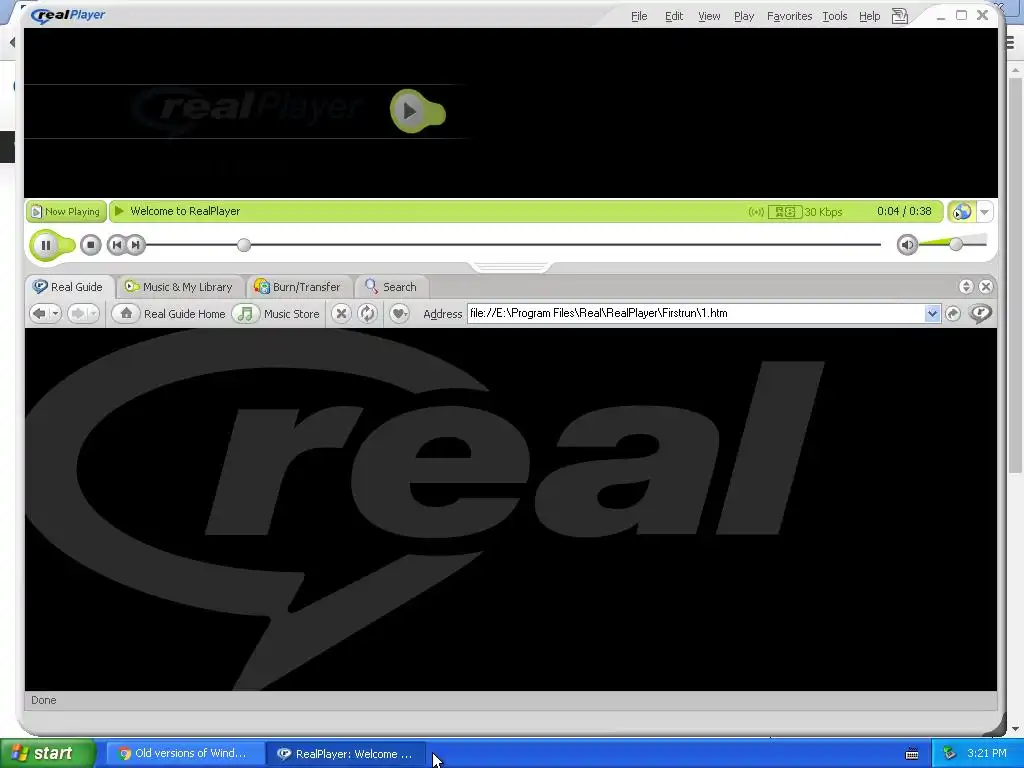Image resolution: width=1024 pixels, height=768 pixels.
Task: Open the Tools menu
Action: (x=835, y=16)
